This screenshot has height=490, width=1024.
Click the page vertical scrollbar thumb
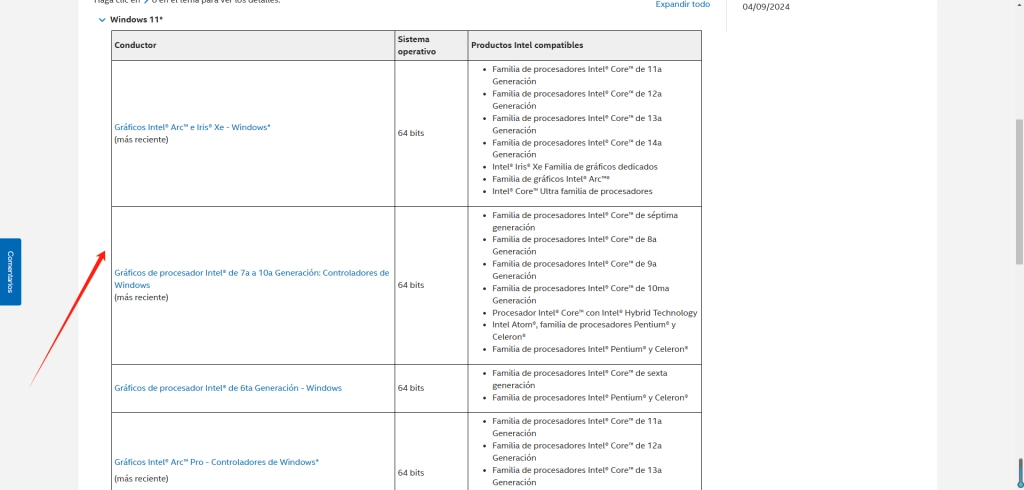1019,191
